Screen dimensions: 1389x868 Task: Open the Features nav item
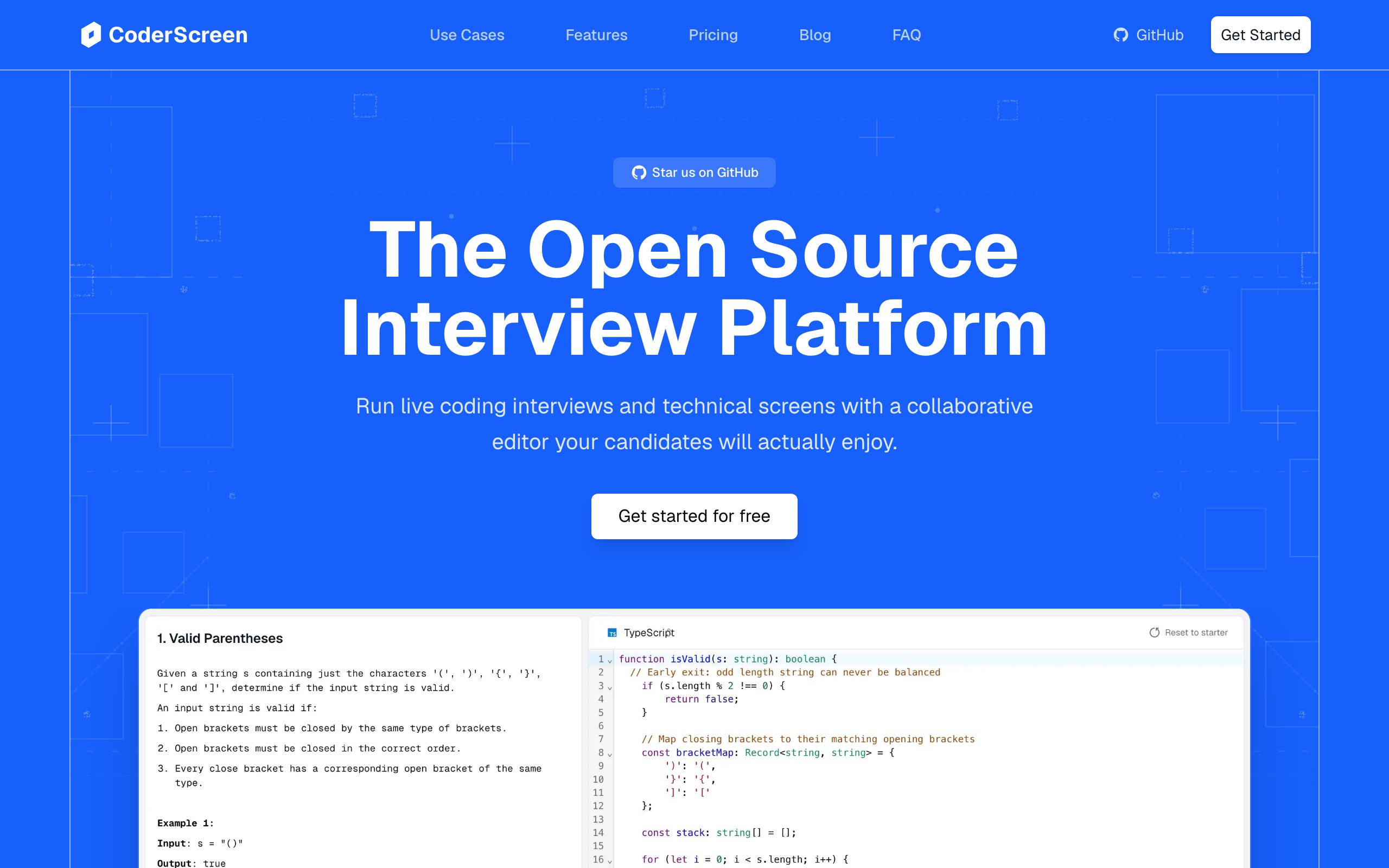596,35
